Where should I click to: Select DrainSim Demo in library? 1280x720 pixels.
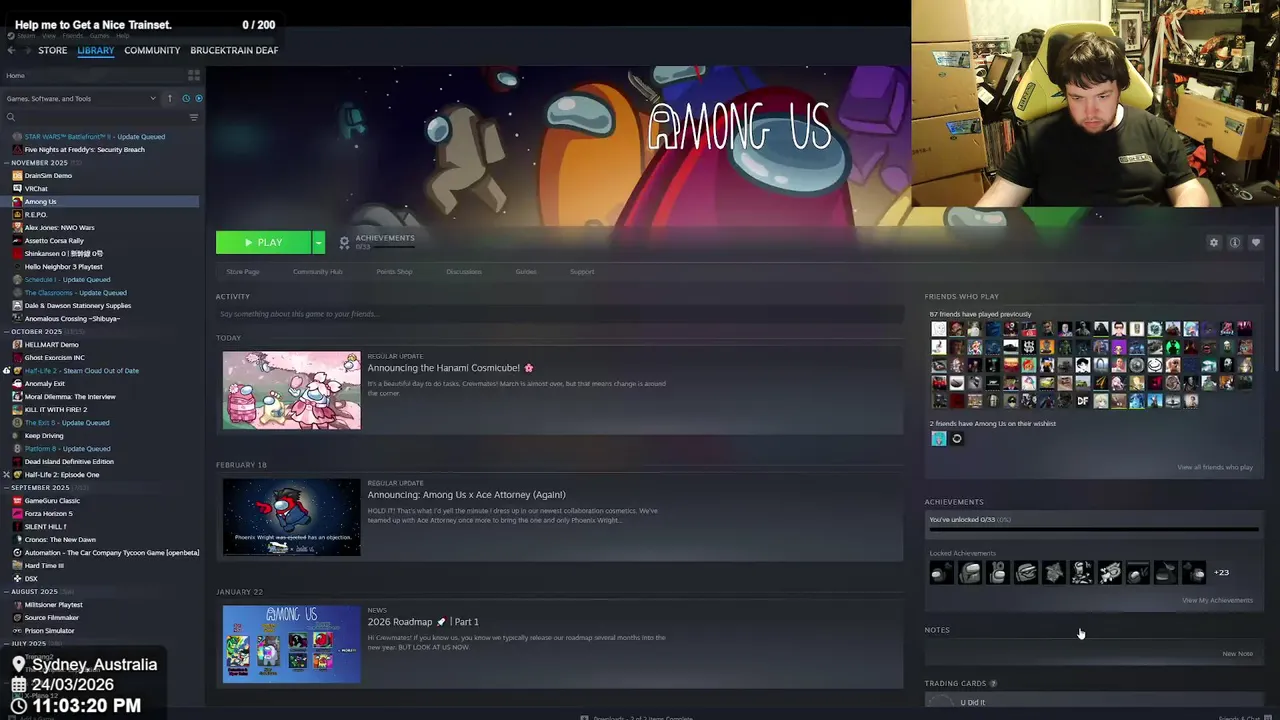point(48,175)
